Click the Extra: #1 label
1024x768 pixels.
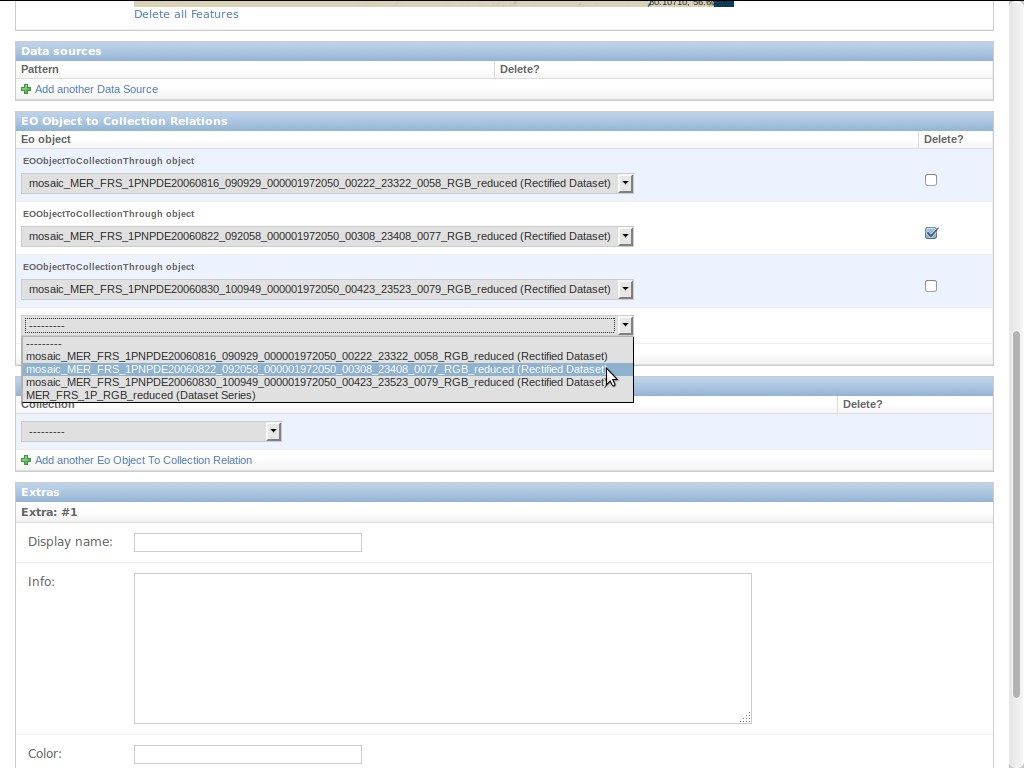(x=49, y=512)
